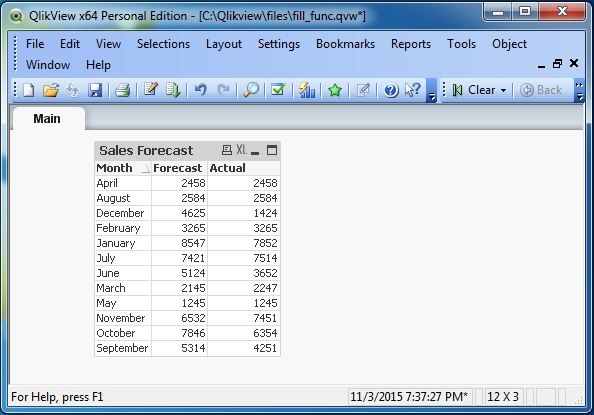The height and width of the screenshot is (415, 594).
Task: Add bookmark with the green star icon
Action: [x=335, y=90]
